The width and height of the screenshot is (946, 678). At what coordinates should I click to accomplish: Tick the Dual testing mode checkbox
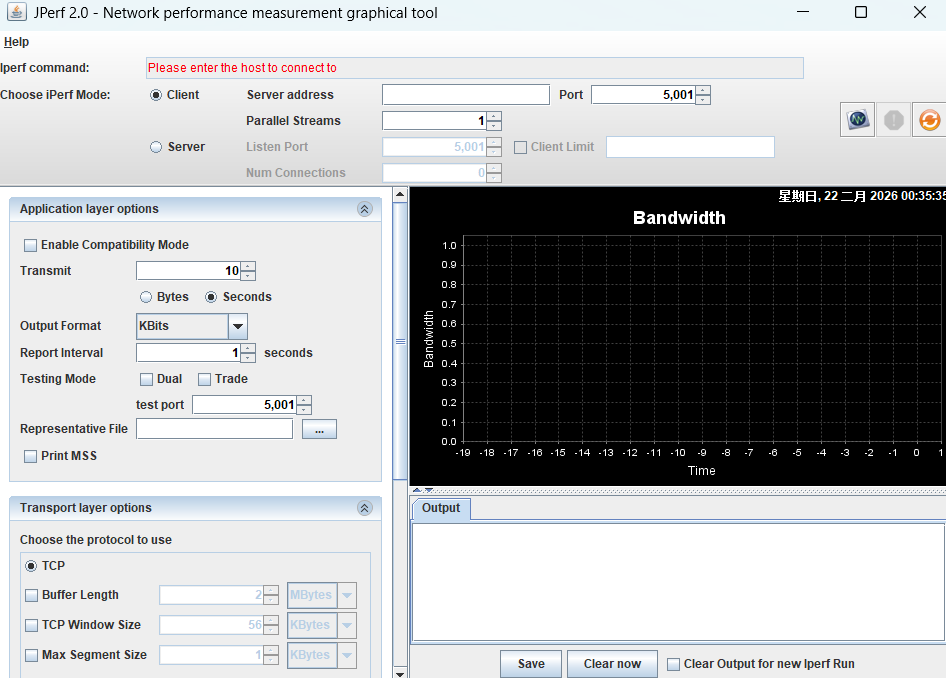[x=146, y=379]
